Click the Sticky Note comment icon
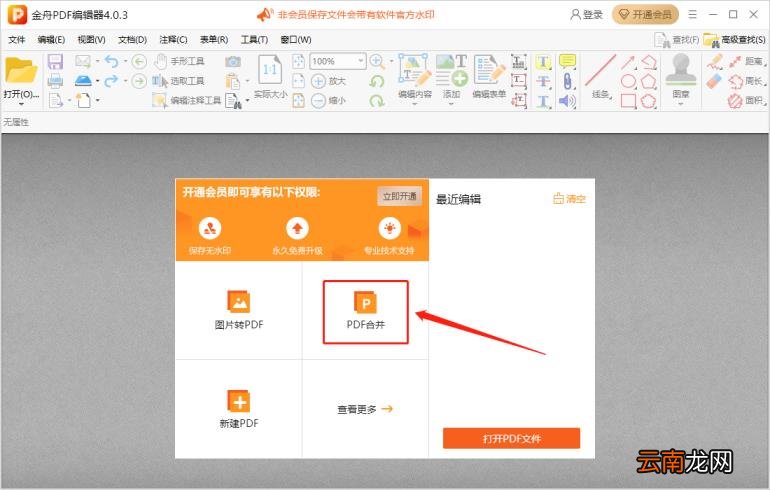 (567, 61)
